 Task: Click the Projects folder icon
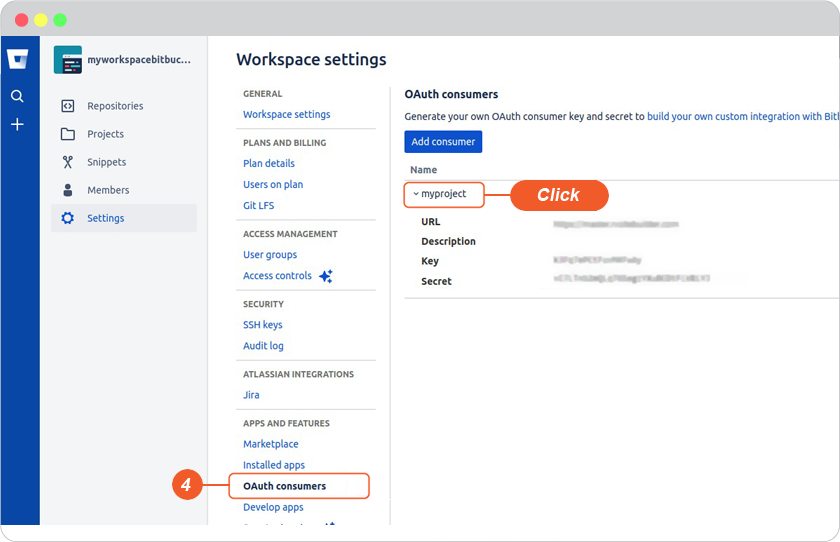tap(68, 134)
